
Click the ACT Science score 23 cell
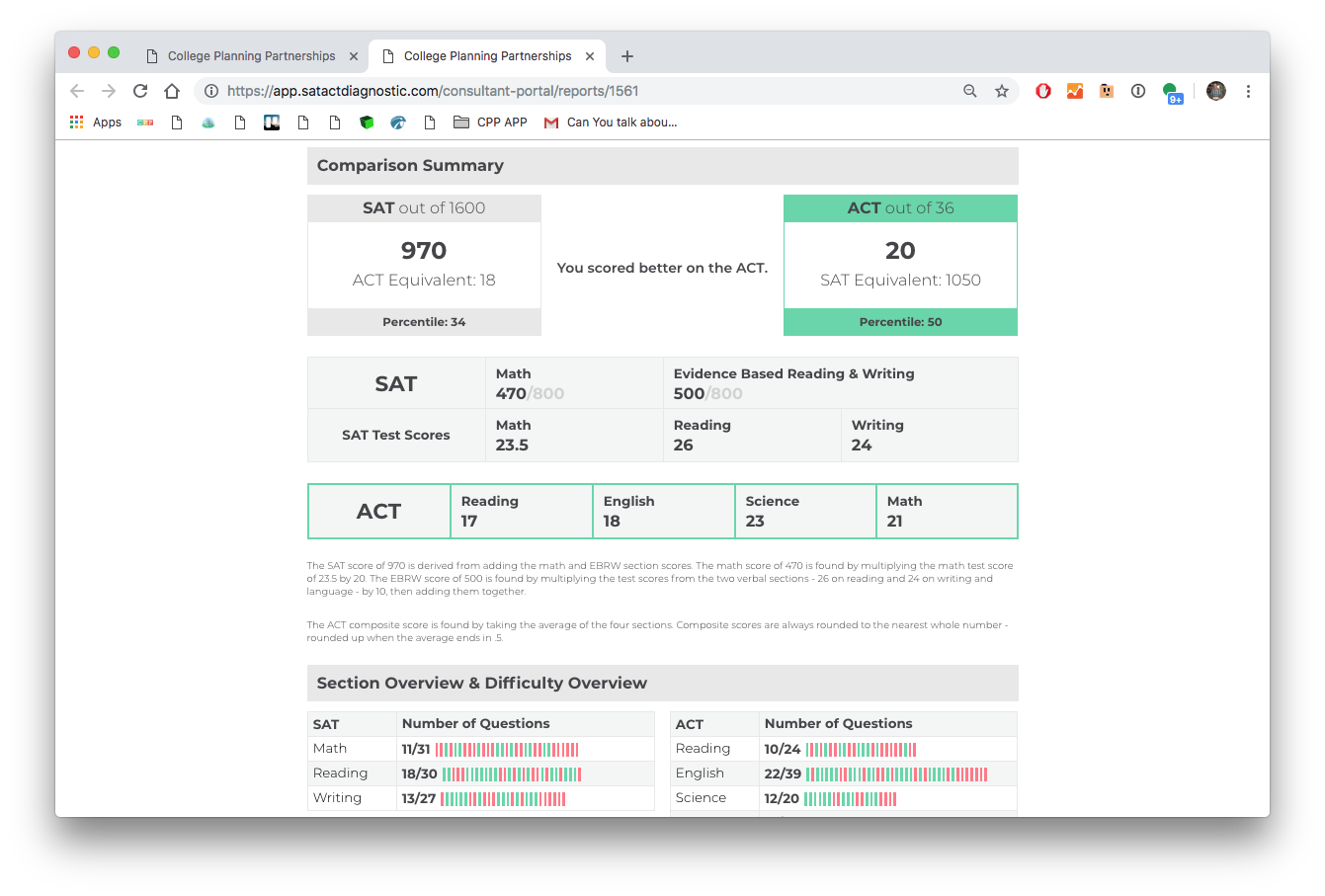click(x=805, y=511)
